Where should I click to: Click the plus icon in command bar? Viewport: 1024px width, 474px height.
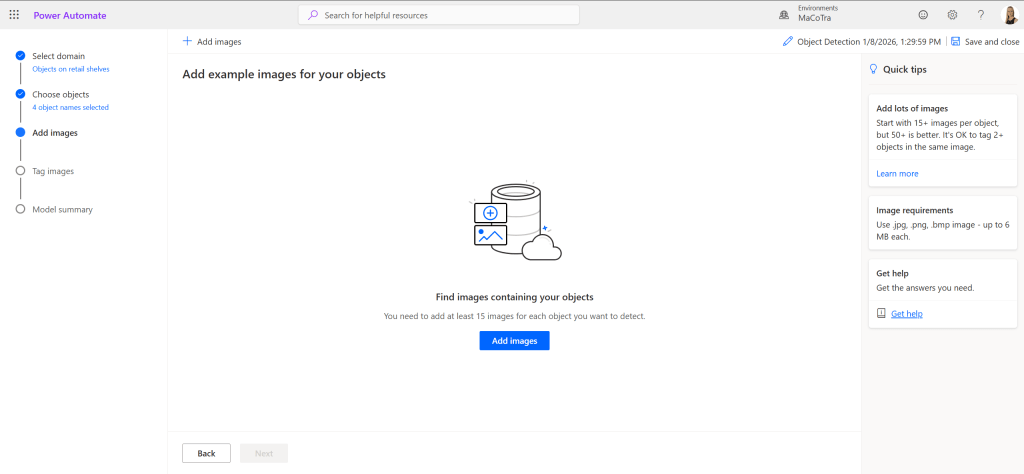(187, 42)
